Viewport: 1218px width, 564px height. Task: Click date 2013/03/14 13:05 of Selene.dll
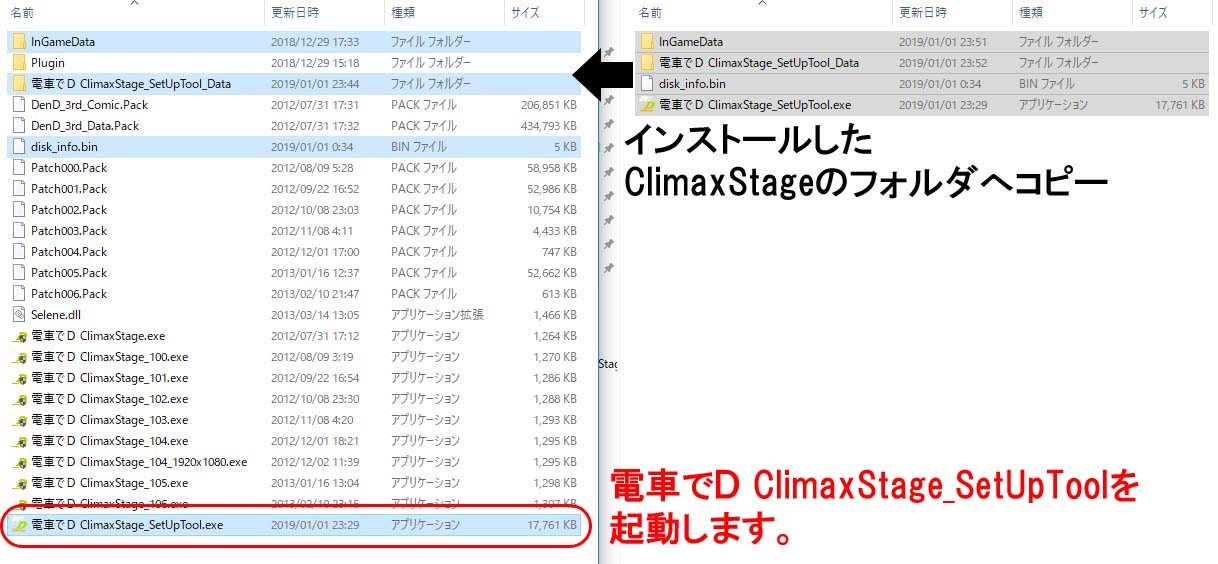[x=314, y=315]
